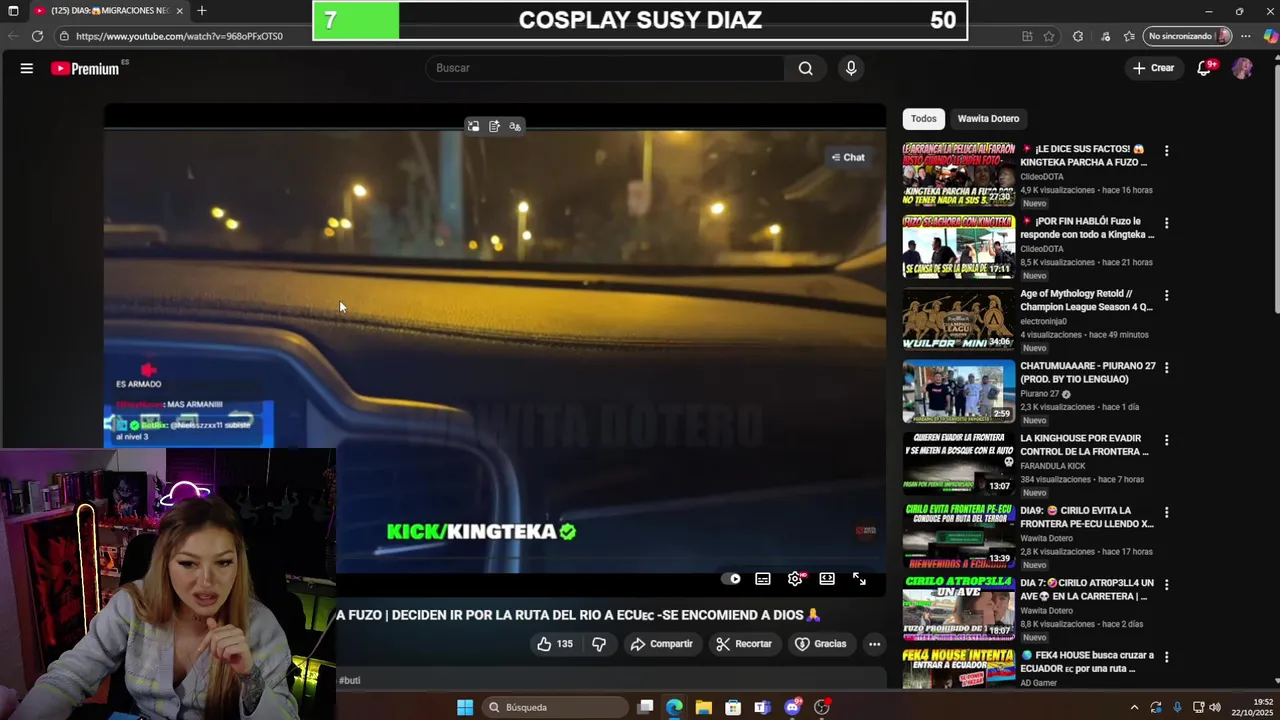Open the Edge tab actions menu icon
This screenshot has height=720, width=1280.
pyautogui.click(x=13, y=11)
